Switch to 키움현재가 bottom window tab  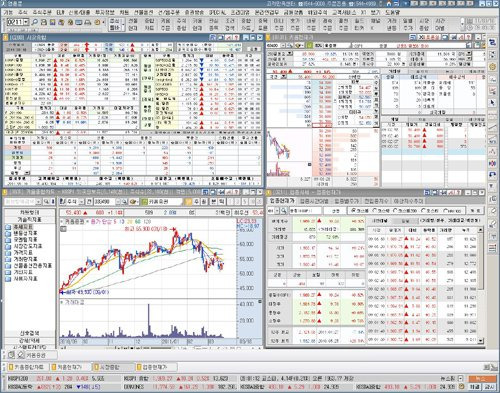click(70, 367)
